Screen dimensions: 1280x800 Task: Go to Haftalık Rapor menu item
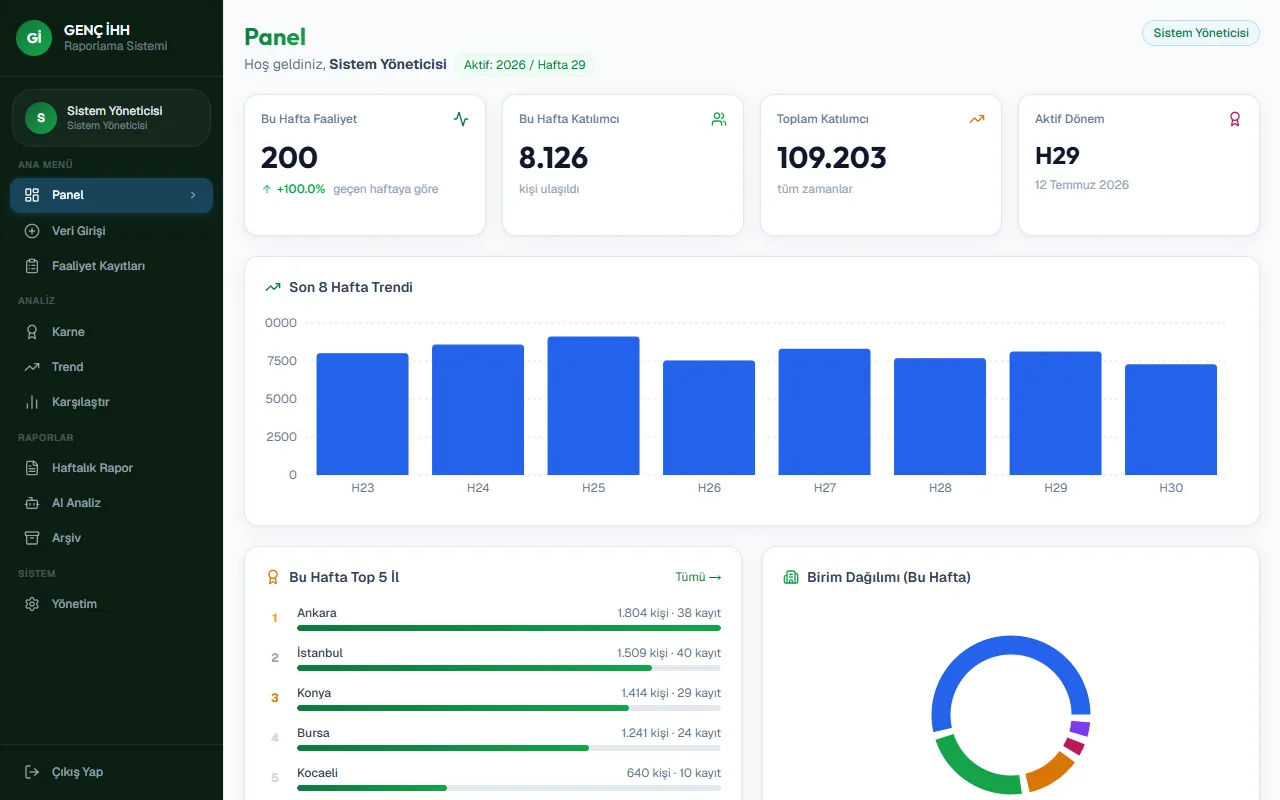pyautogui.click(x=111, y=468)
